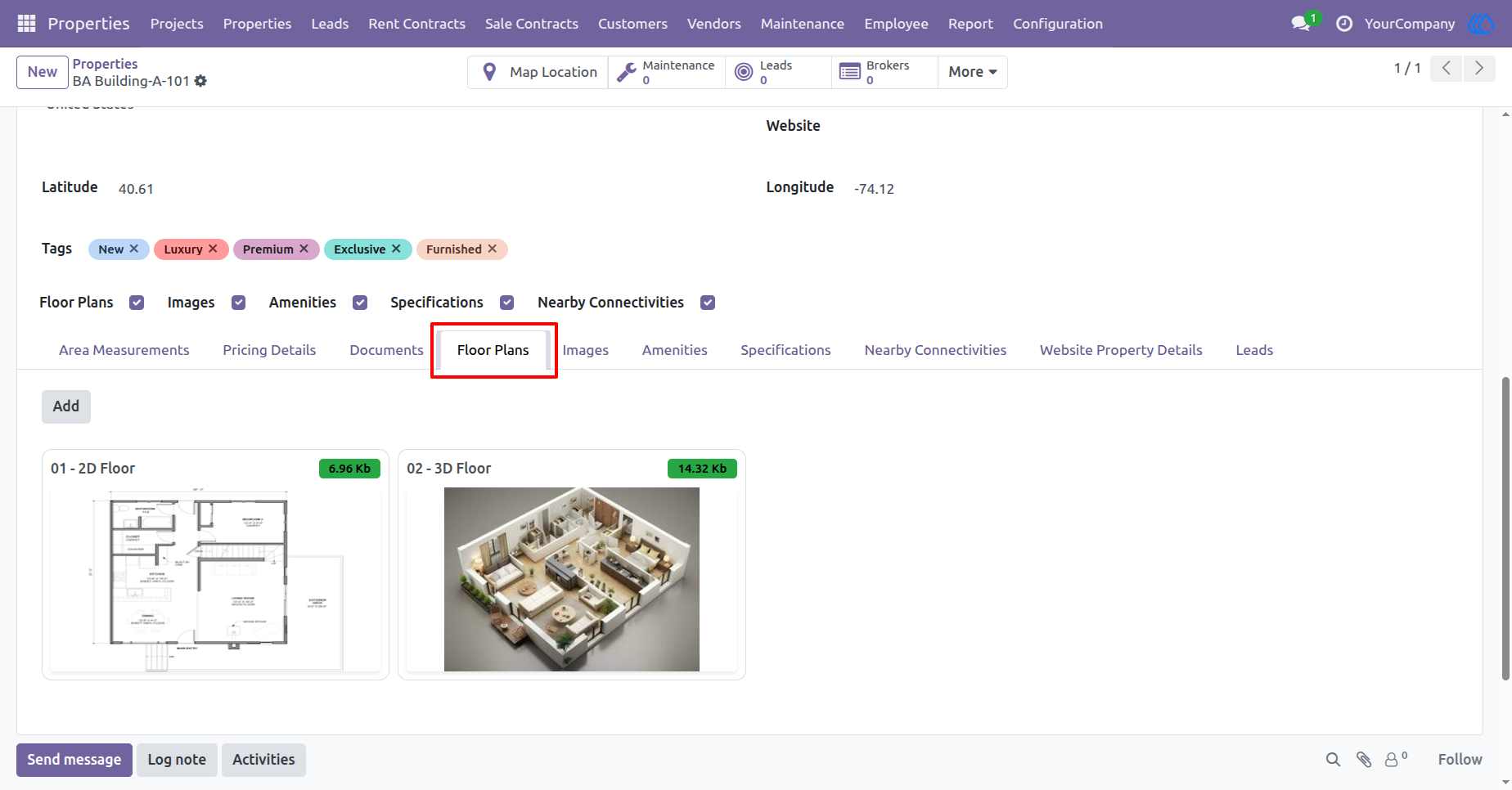
Task: Open the Report menu
Action: [970, 24]
